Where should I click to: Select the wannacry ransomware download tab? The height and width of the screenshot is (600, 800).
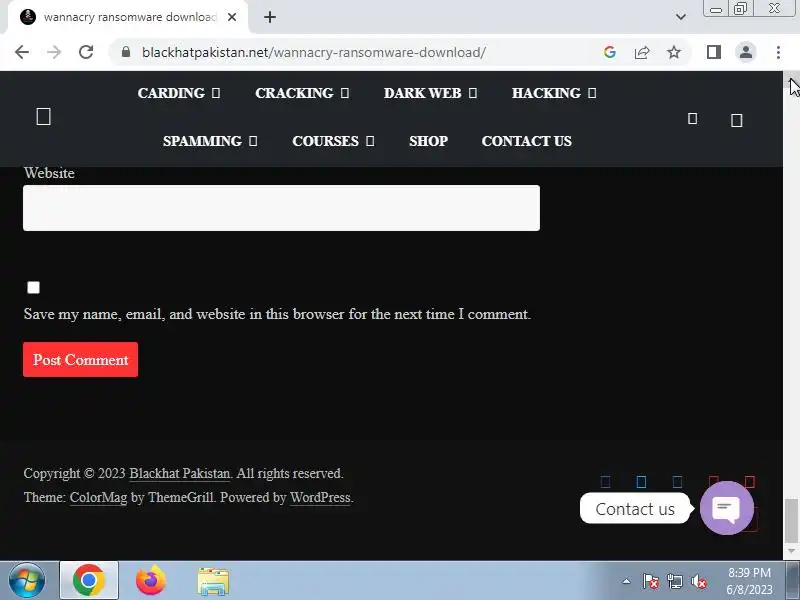point(128,17)
